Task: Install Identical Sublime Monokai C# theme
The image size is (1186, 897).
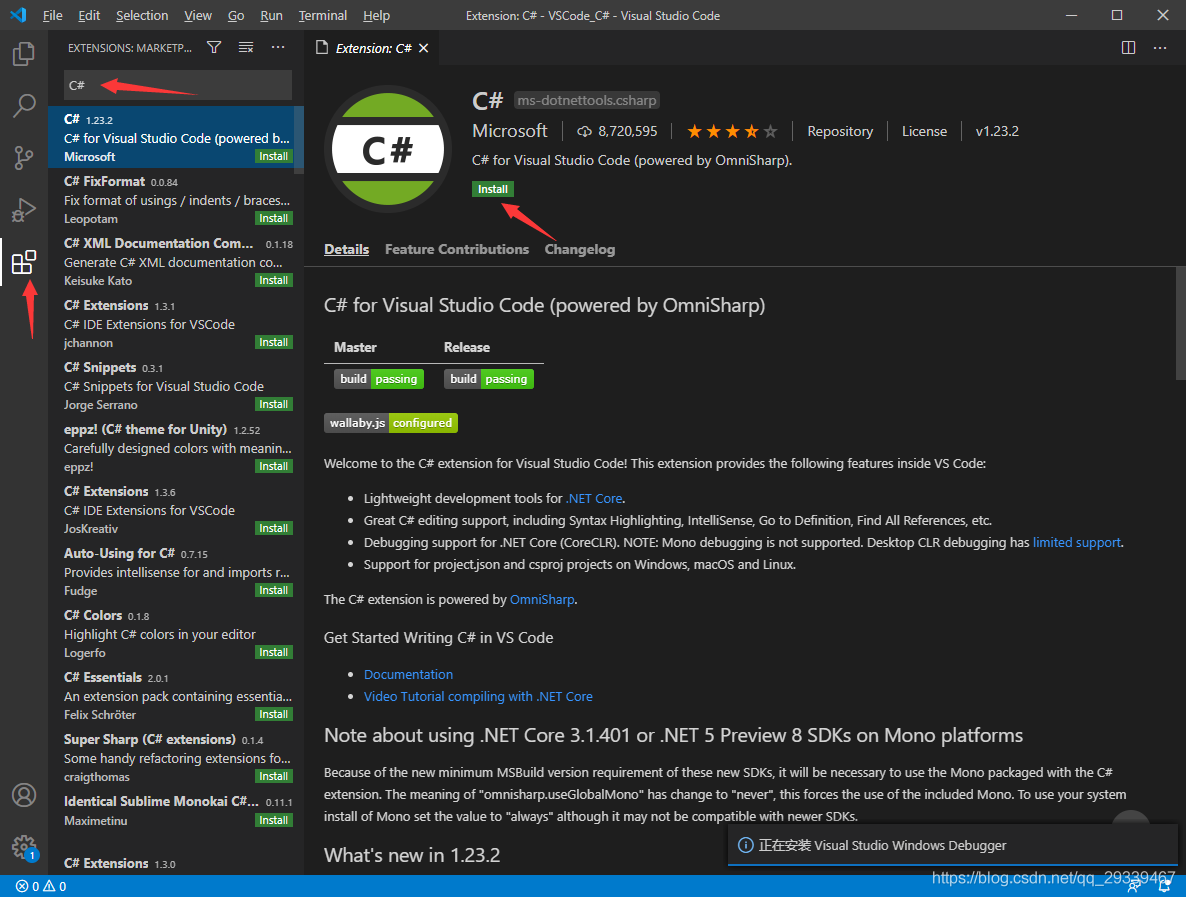Action: (x=273, y=821)
